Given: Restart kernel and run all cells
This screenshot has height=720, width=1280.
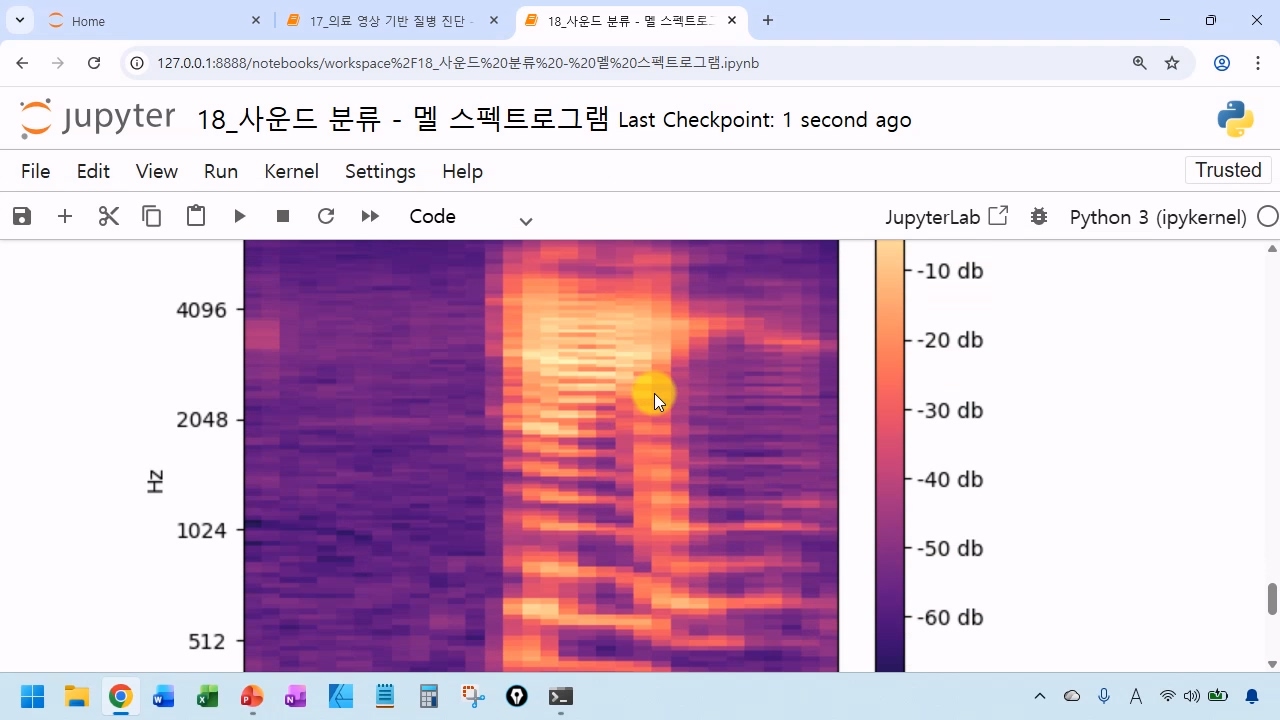Looking at the screenshot, I should point(370,216).
